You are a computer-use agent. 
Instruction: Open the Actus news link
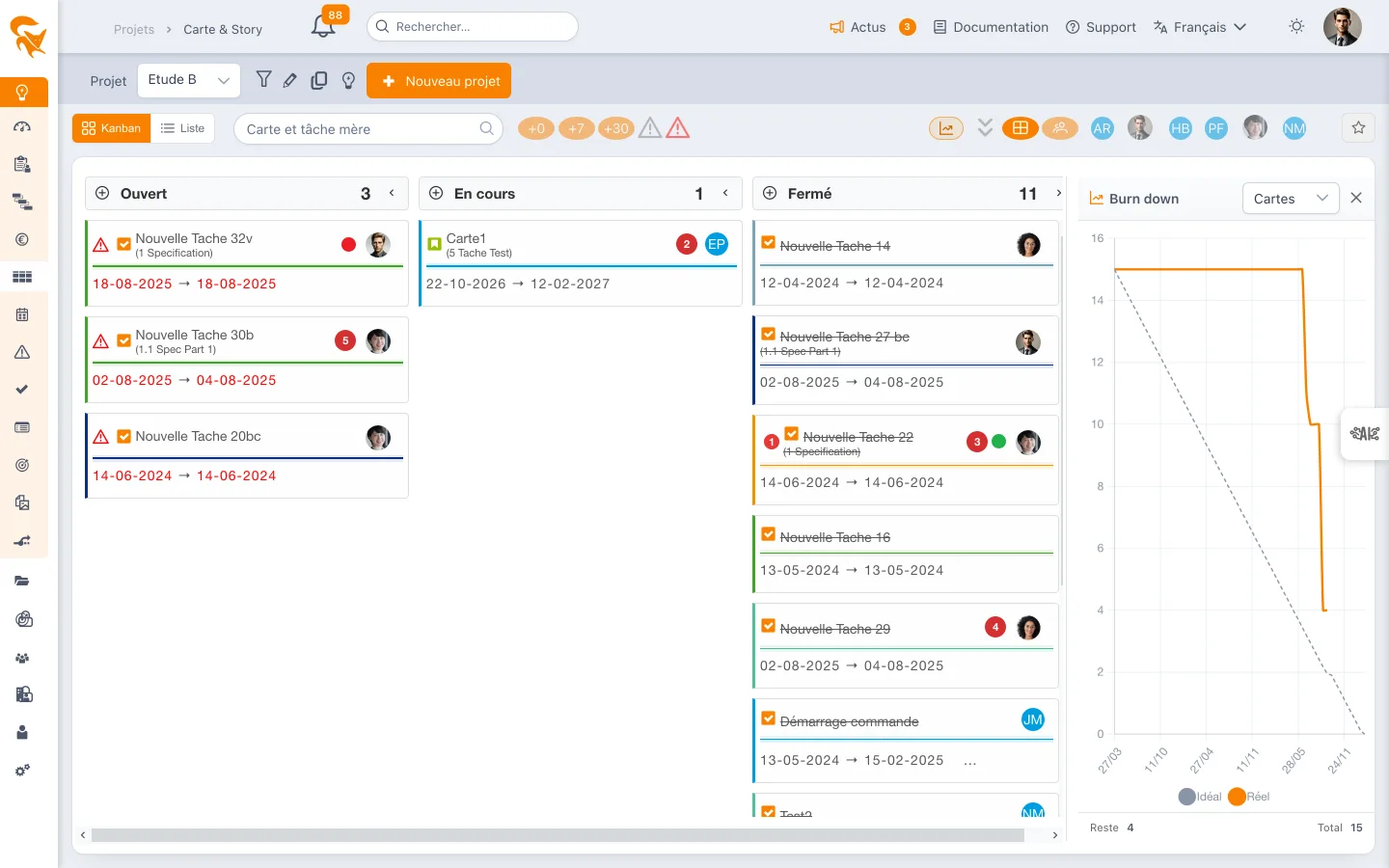(858, 27)
